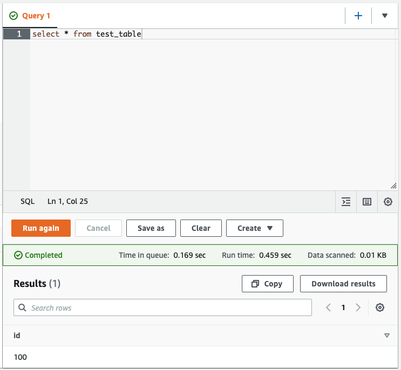Click the Data scanned 0.01 KB value
Image resolution: width=401 pixels, height=370 pixels.
(x=373, y=255)
